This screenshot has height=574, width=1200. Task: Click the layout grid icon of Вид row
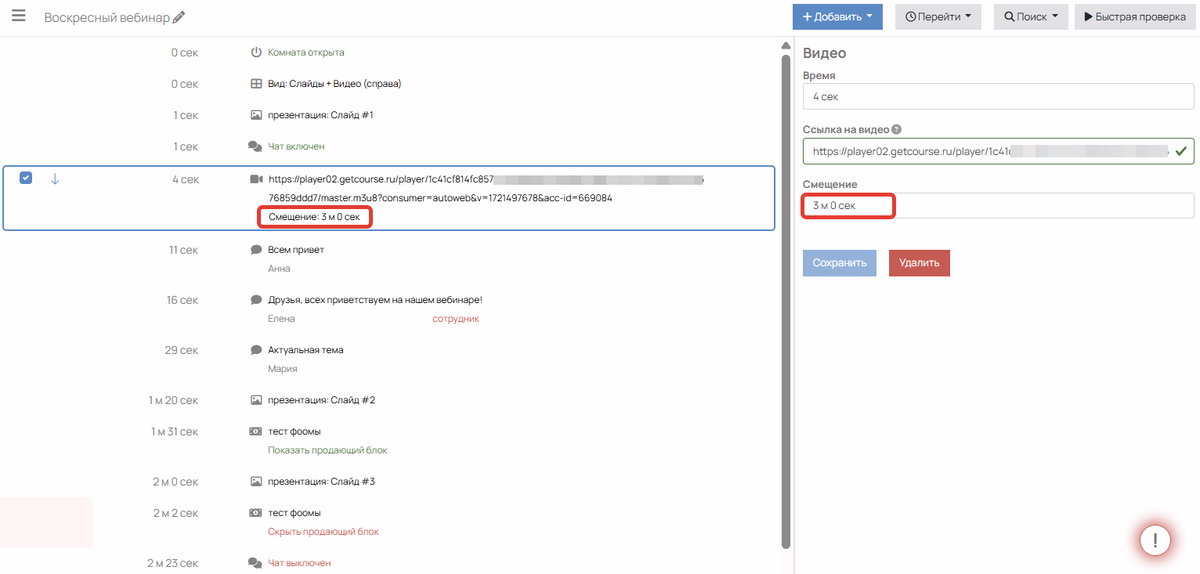click(x=256, y=84)
